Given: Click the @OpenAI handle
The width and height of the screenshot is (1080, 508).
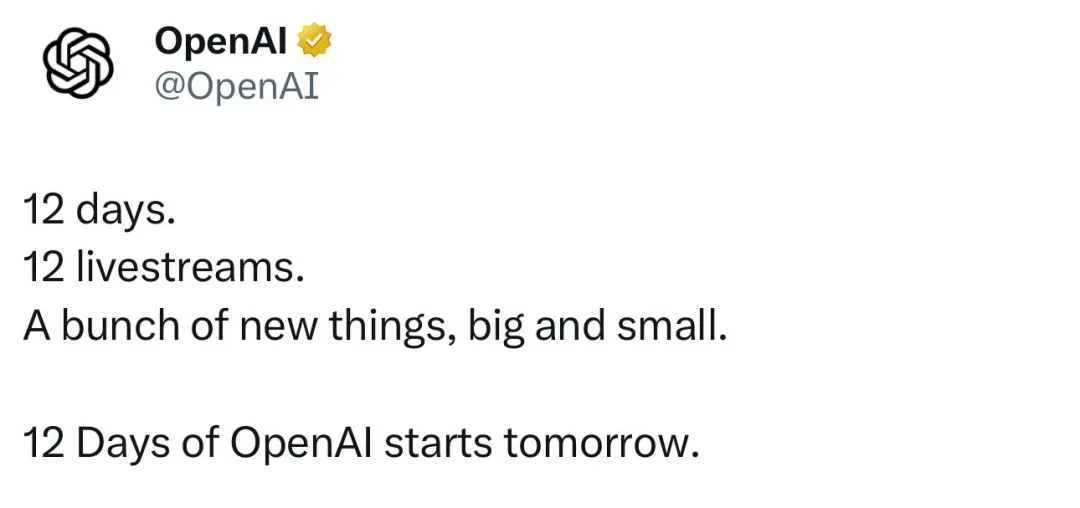Looking at the screenshot, I should pos(236,87).
